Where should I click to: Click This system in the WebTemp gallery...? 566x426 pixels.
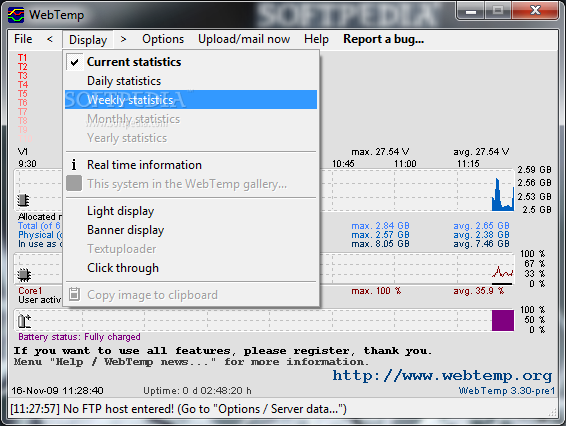191,184
